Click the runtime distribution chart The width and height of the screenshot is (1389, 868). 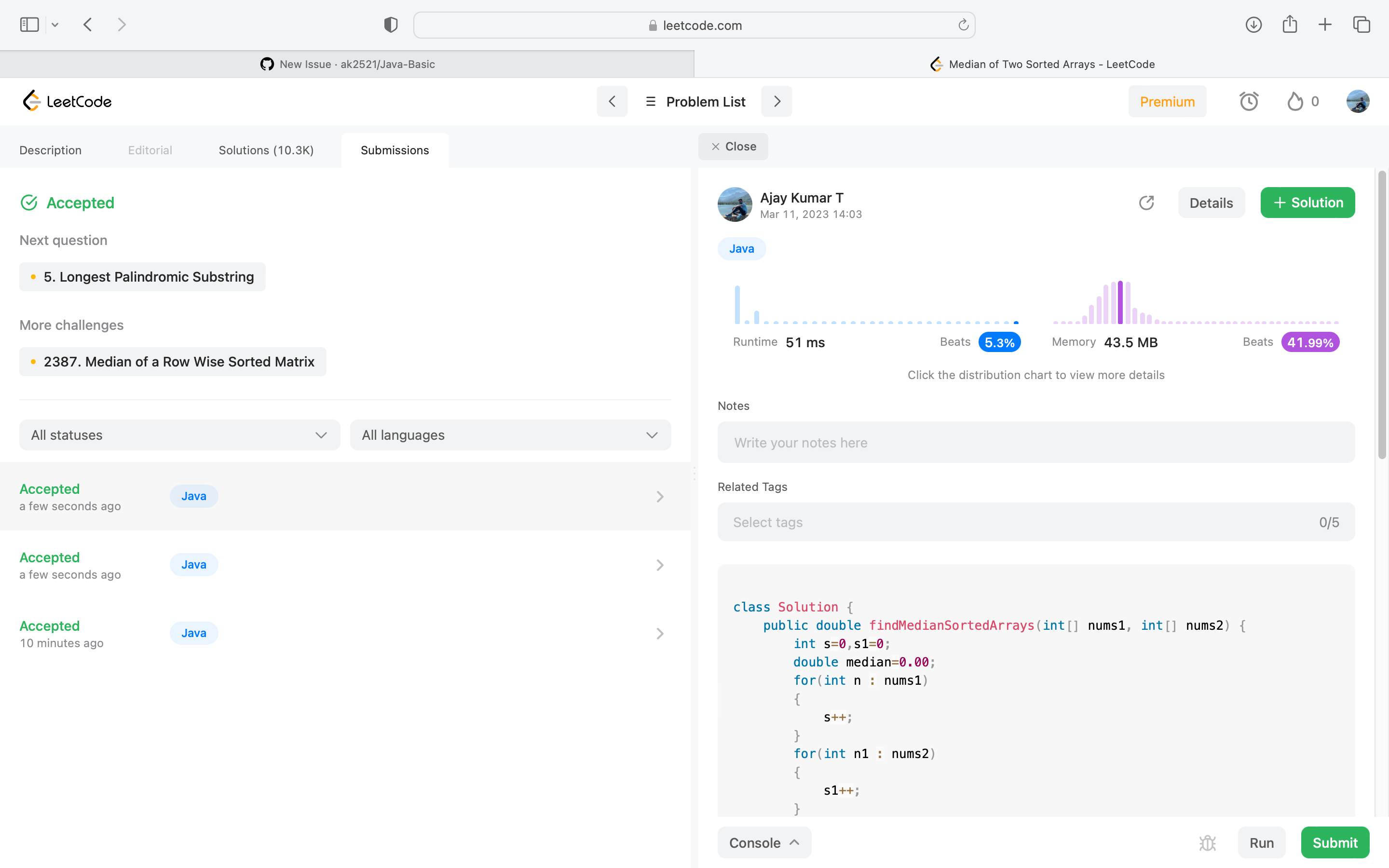(876, 305)
